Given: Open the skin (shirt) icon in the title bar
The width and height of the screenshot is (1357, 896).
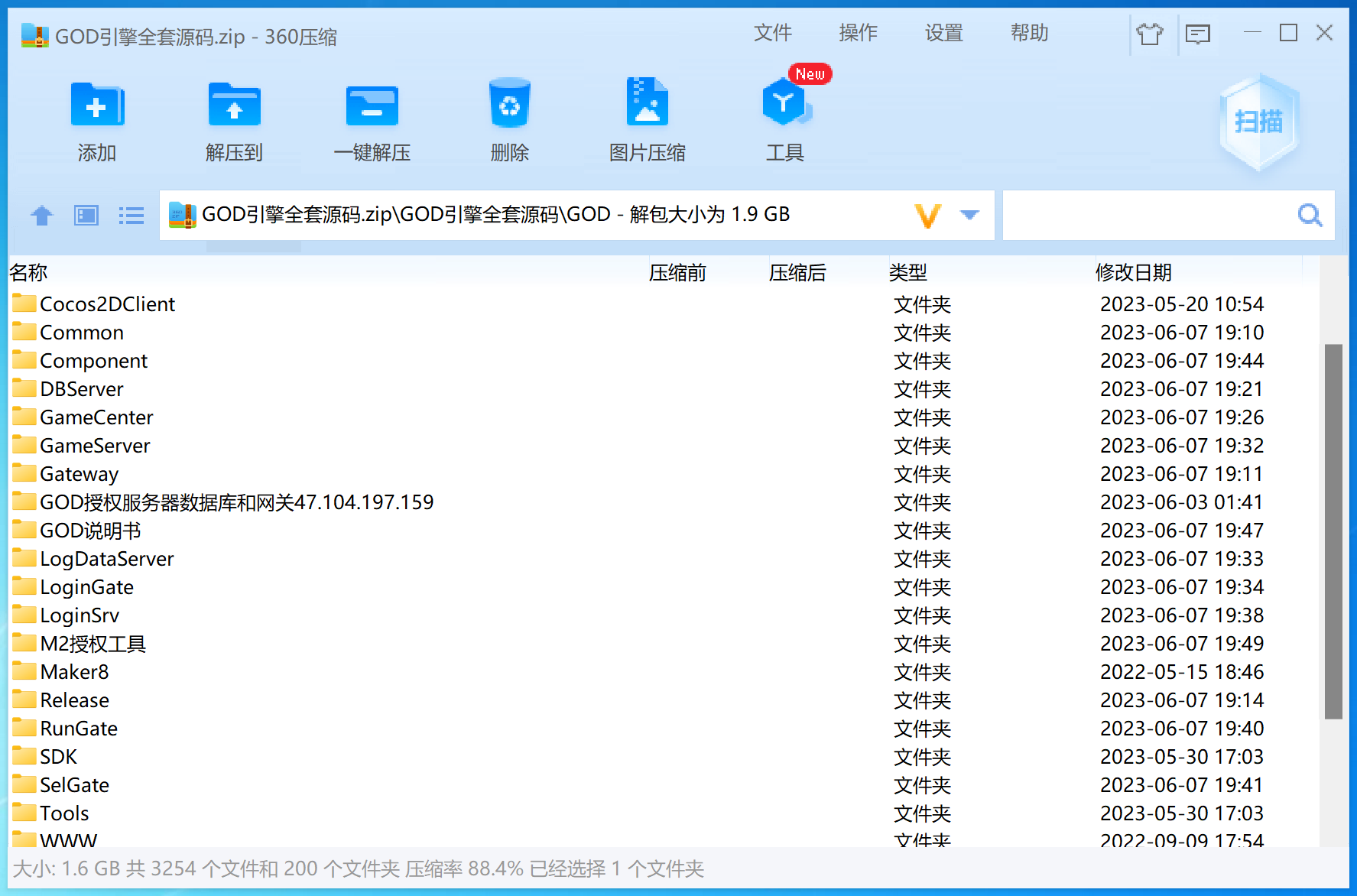Looking at the screenshot, I should [x=1149, y=34].
